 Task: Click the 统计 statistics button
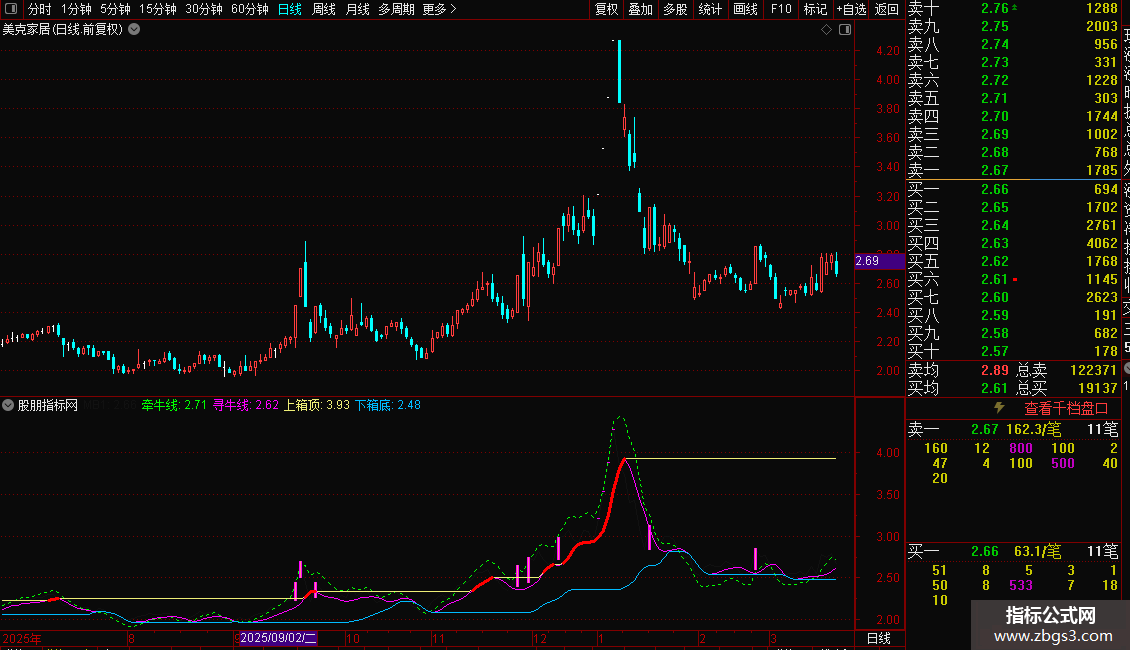coord(710,9)
